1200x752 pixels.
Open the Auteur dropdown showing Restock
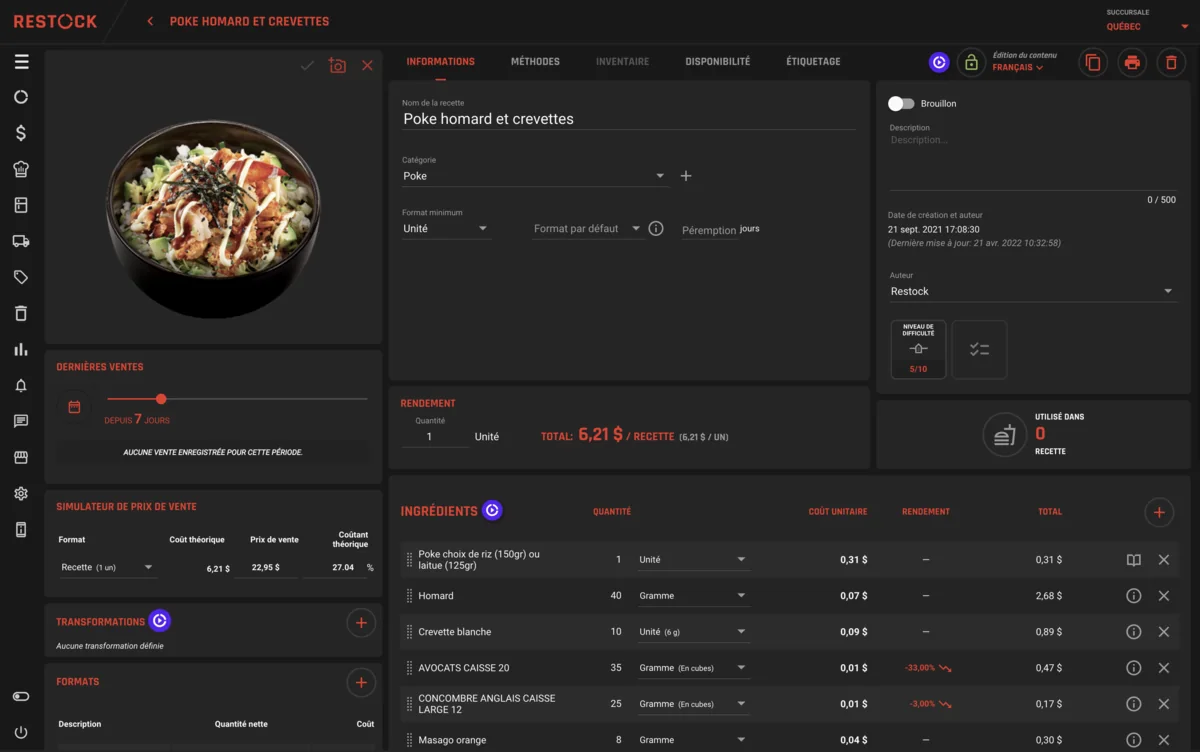point(1032,291)
